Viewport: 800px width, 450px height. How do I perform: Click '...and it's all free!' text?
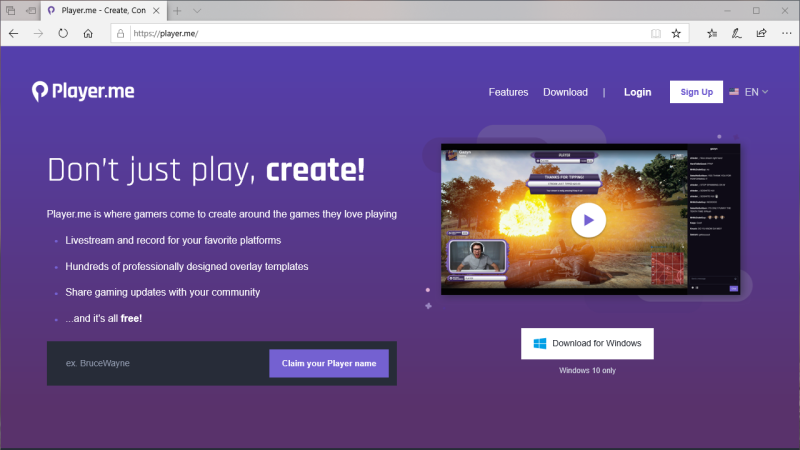click(104, 318)
